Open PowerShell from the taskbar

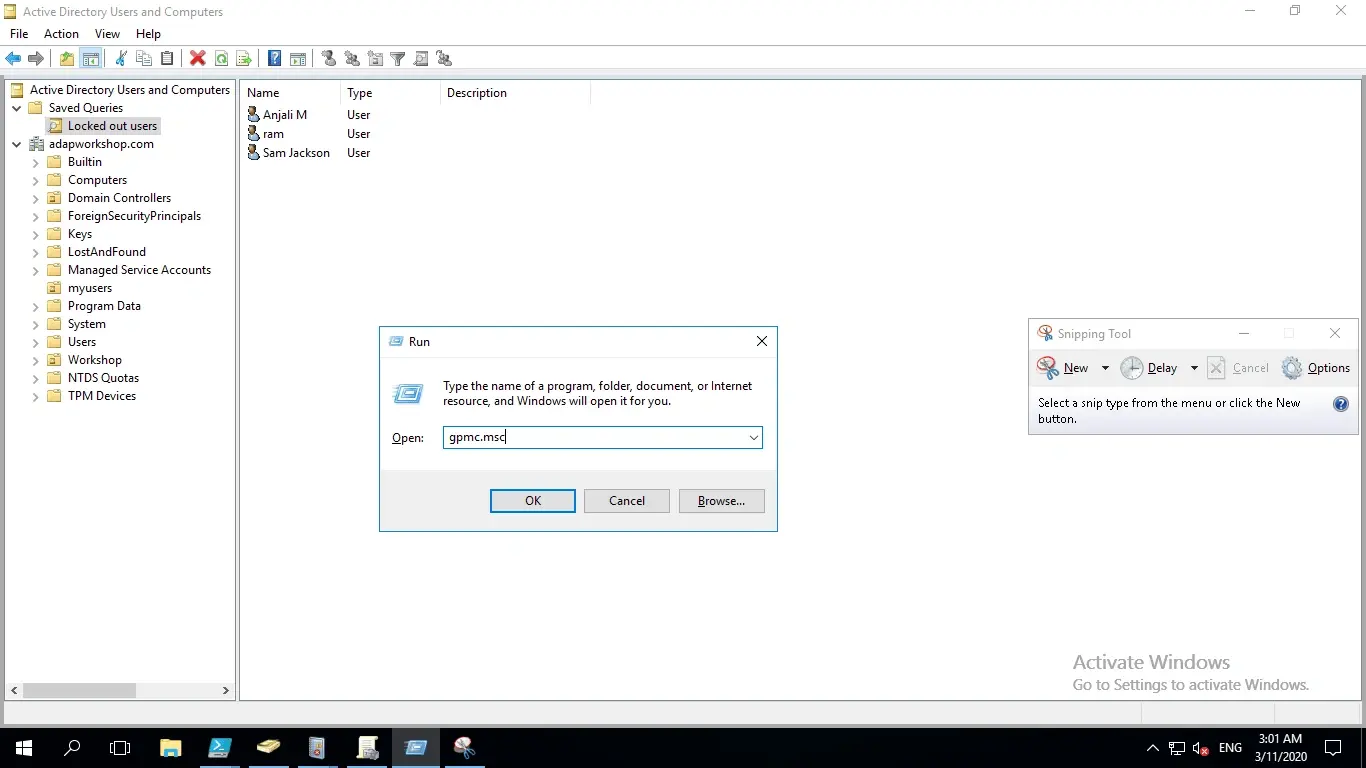click(220, 747)
